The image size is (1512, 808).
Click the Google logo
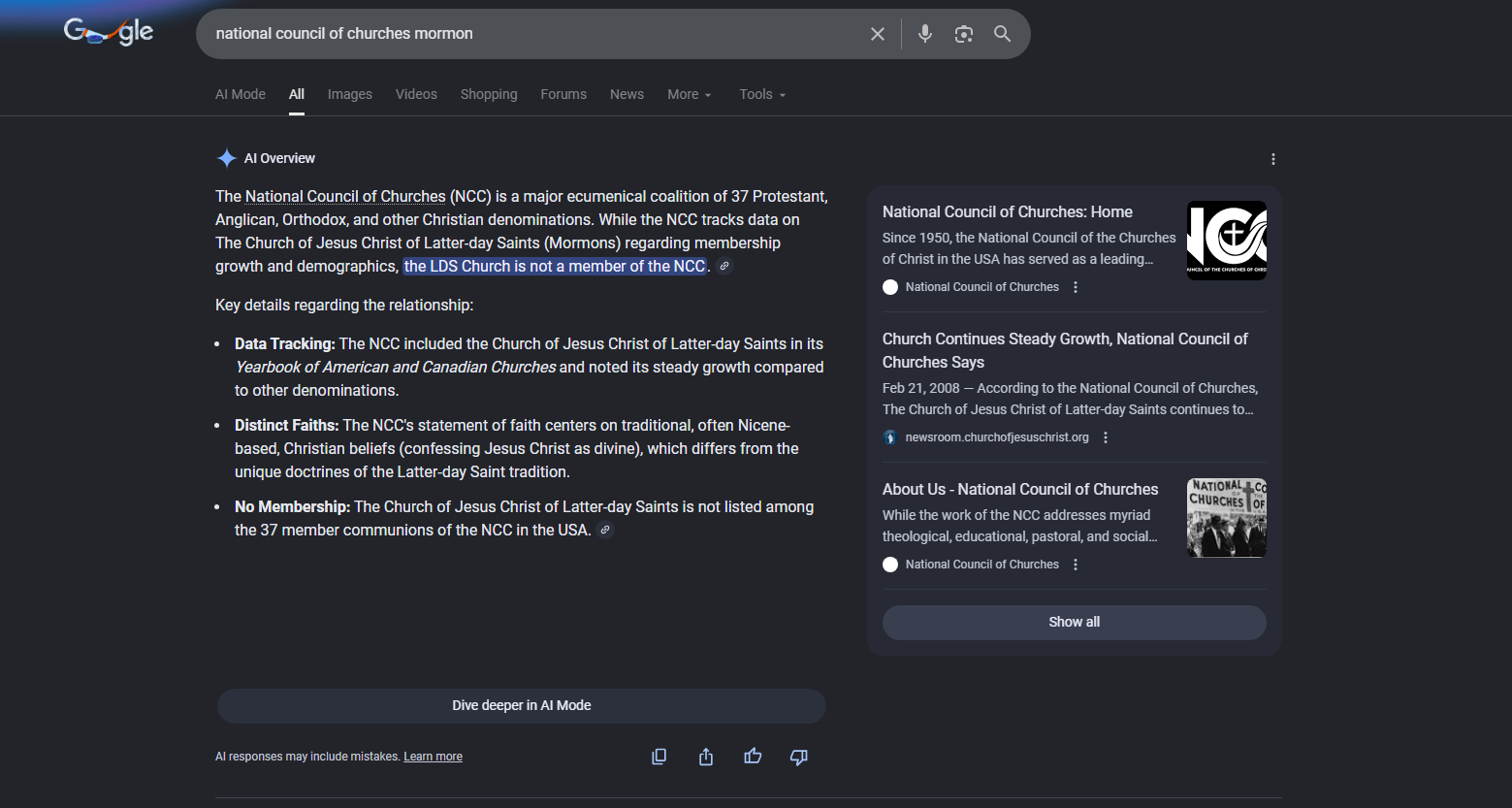click(x=109, y=33)
